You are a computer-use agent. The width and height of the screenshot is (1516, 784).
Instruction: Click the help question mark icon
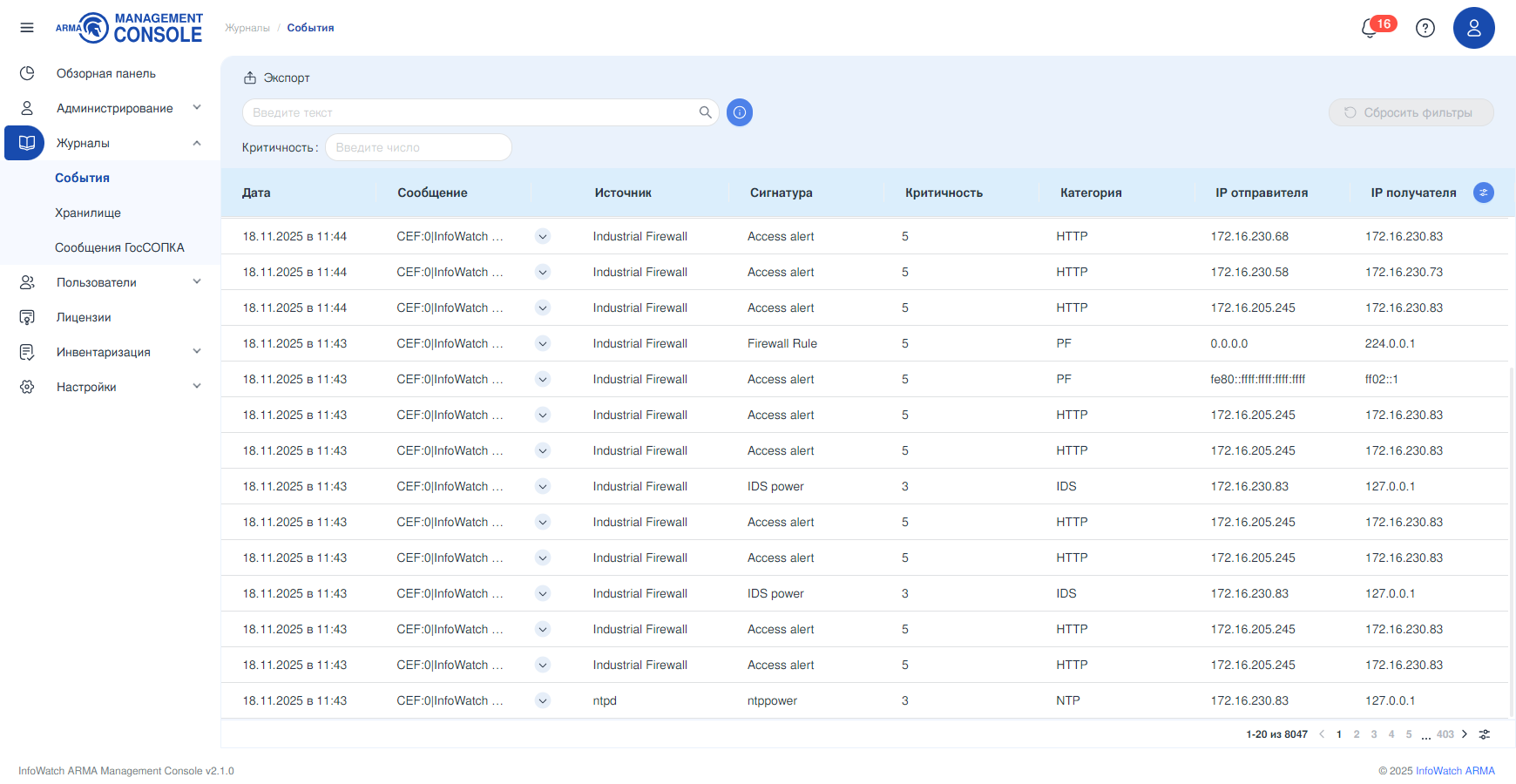[1425, 28]
